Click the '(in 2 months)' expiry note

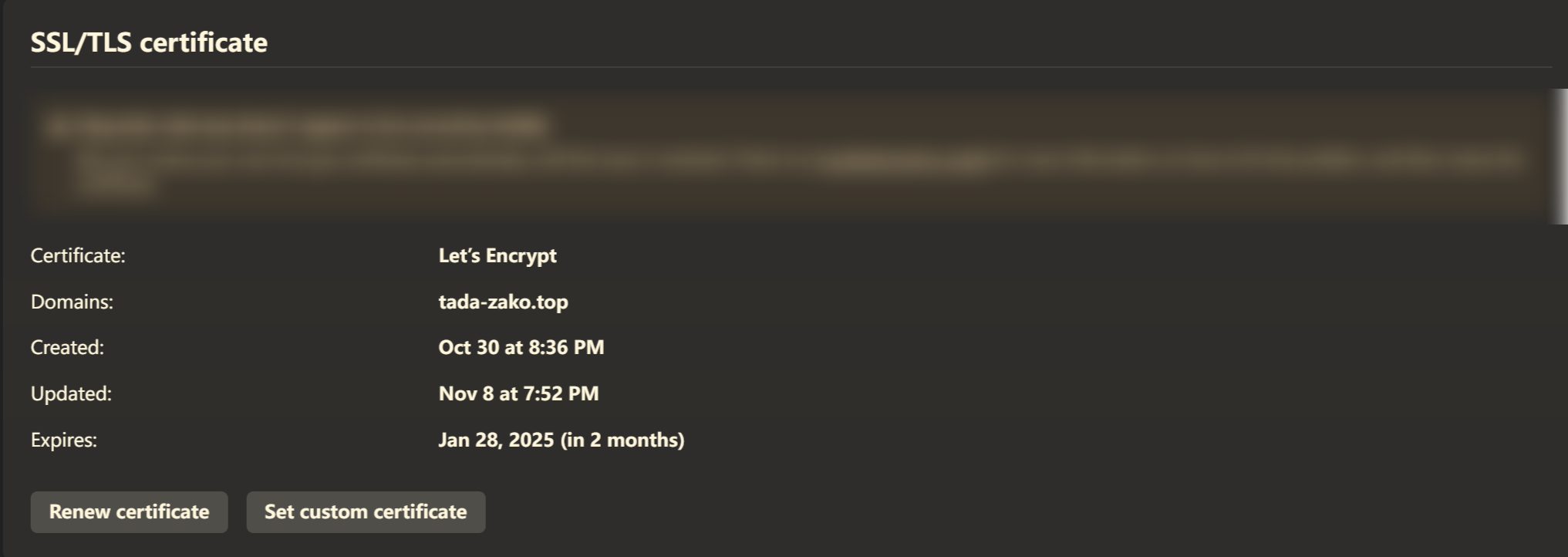[x=622, y=440]
